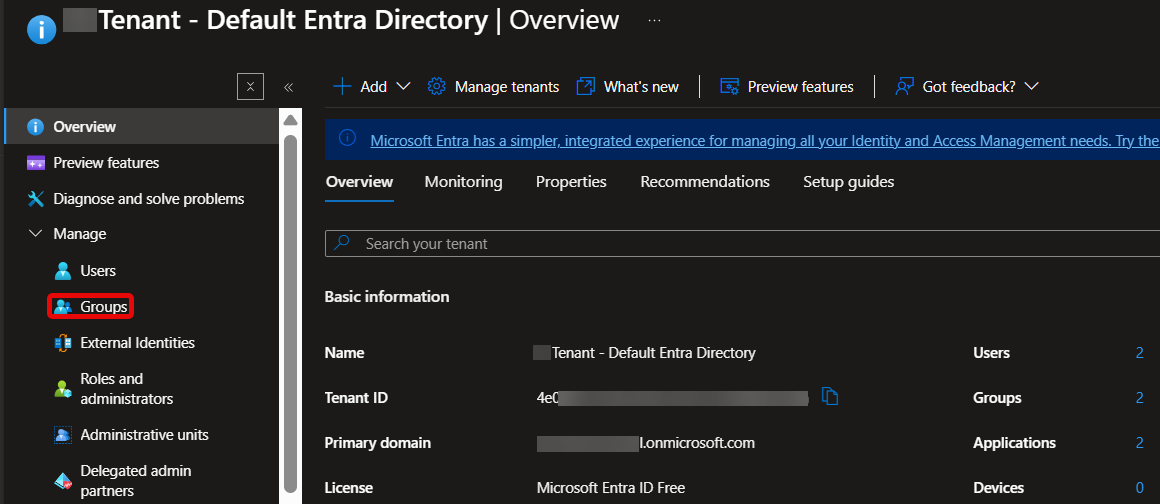Switch to the Properties tab
This screenshot has width=1160, height=504.
[571, 182]
